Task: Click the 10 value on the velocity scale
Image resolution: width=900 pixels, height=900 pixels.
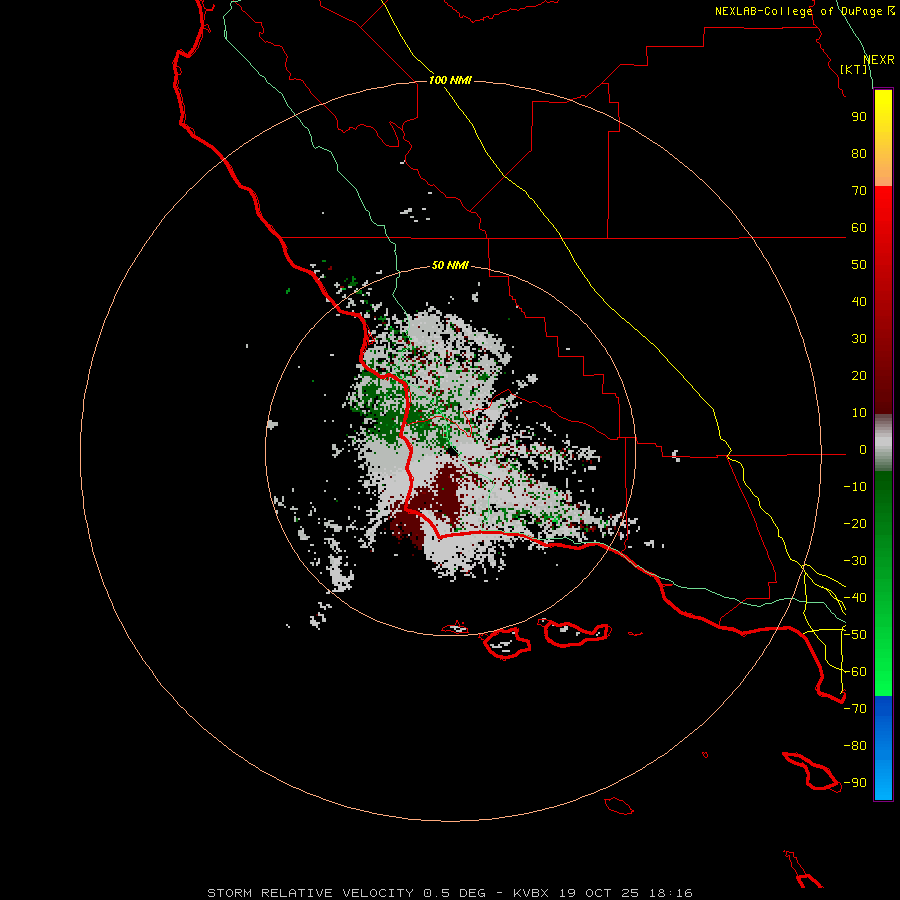Action: pos(859,413)
